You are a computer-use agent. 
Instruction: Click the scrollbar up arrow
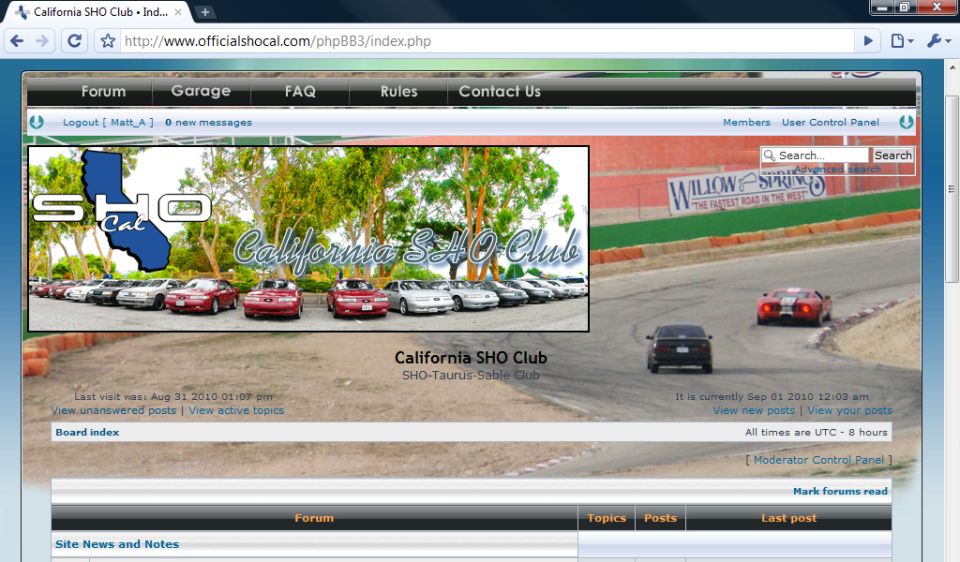pos(951,66)
